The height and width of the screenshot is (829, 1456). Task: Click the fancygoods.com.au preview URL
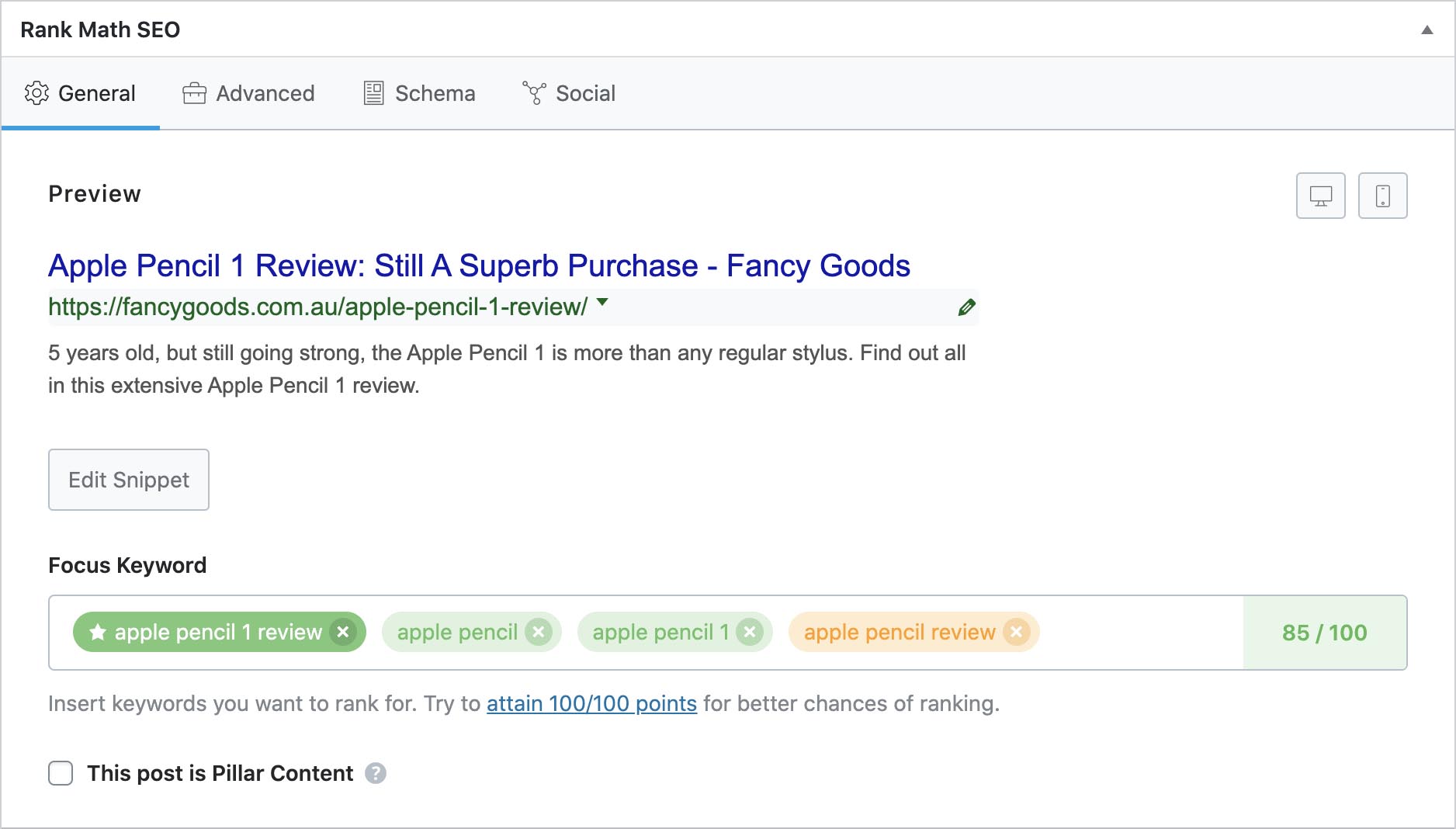click(317, 307)
